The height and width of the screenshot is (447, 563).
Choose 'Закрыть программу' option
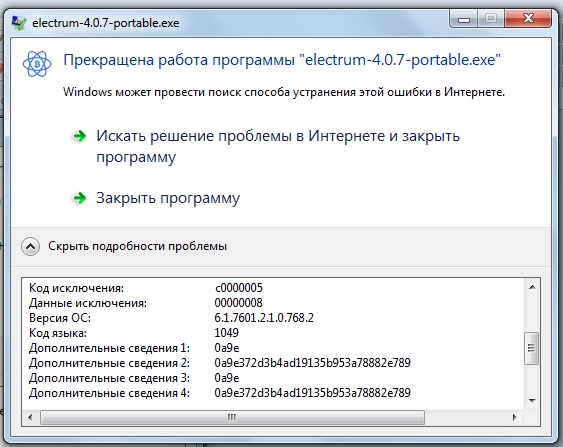coord(168,198)
